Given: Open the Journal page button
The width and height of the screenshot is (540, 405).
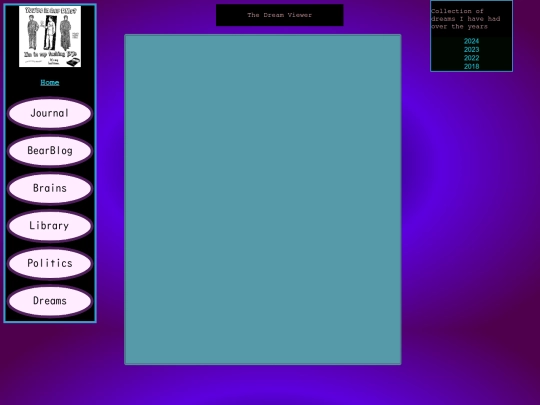Looking at the screenshot, I should (50, 113).
